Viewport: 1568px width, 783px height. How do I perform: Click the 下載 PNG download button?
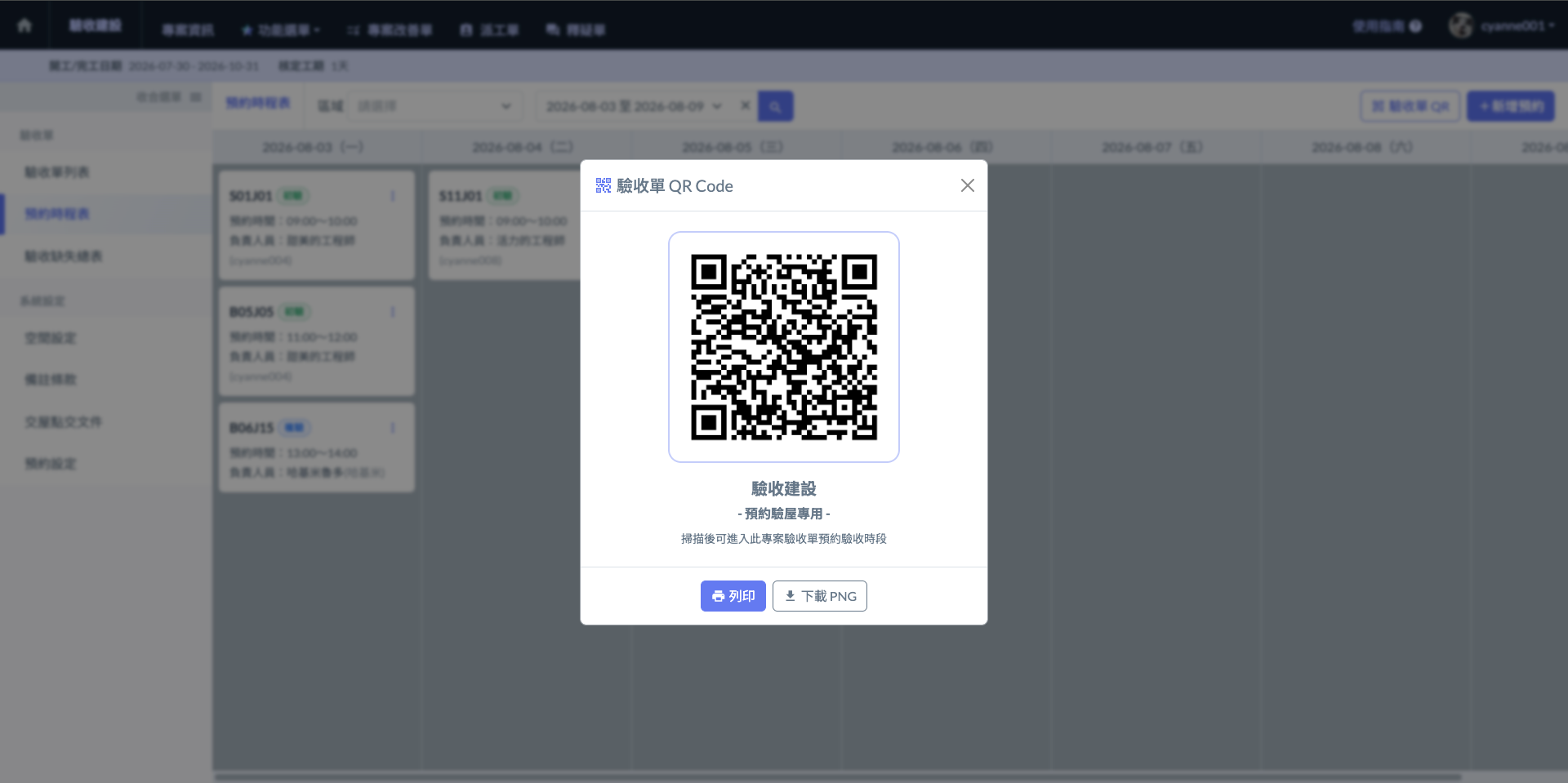click(x=820, y=596)
